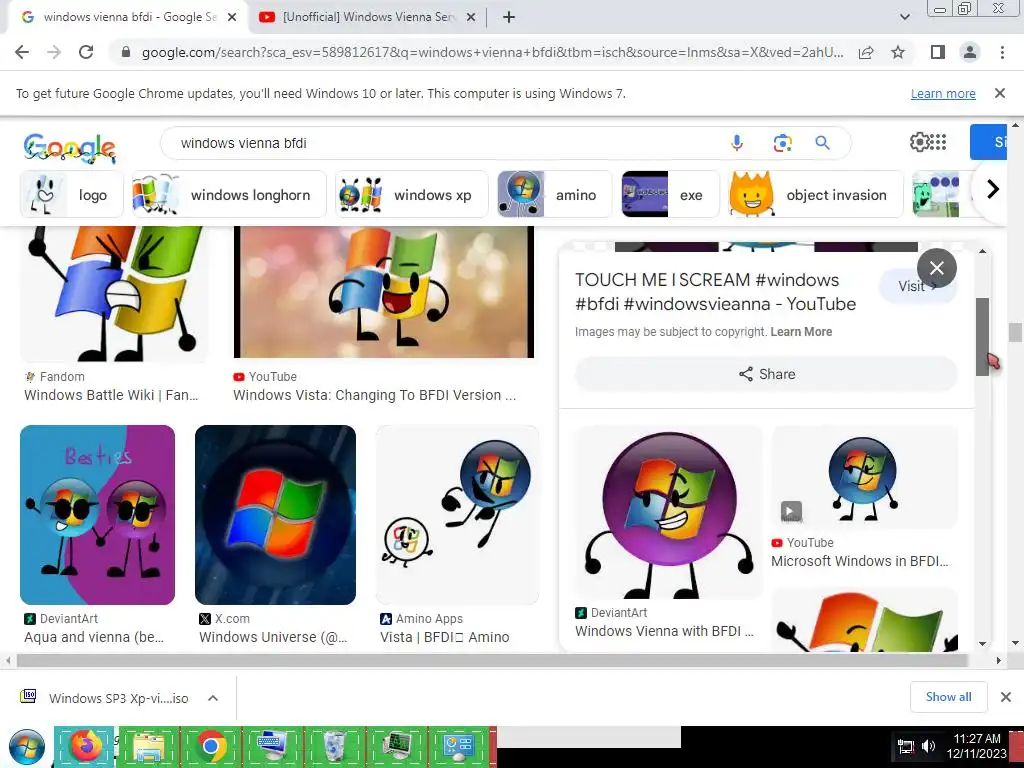This screenshot has width=1024, height=768.
Task: Open the Chrome three-dot menu
Action: pyautogui.click(x=1002, y=52)
